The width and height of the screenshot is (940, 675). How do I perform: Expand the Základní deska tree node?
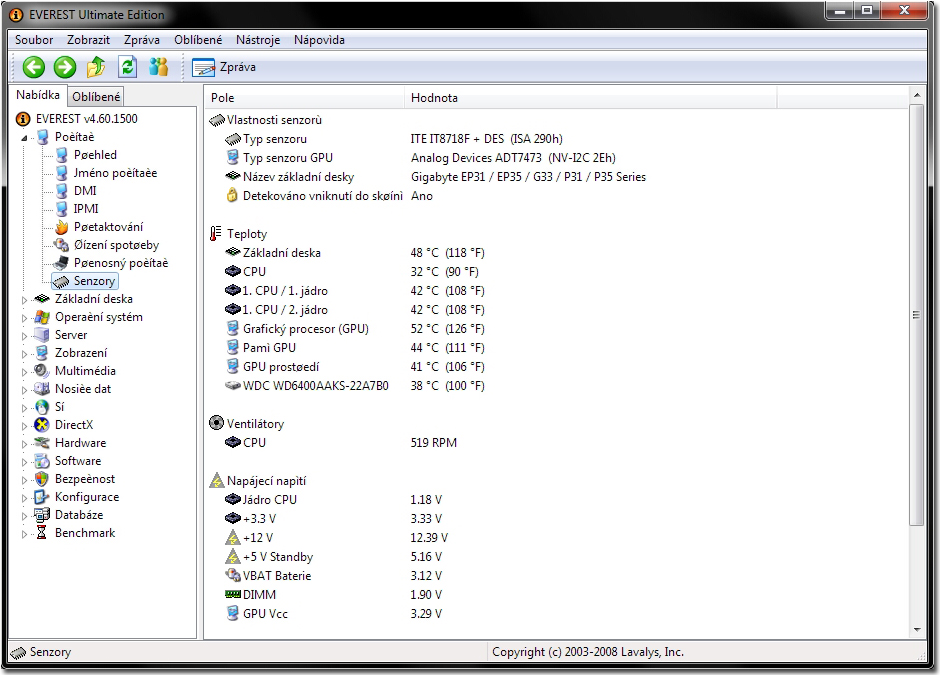click(25, 299)
